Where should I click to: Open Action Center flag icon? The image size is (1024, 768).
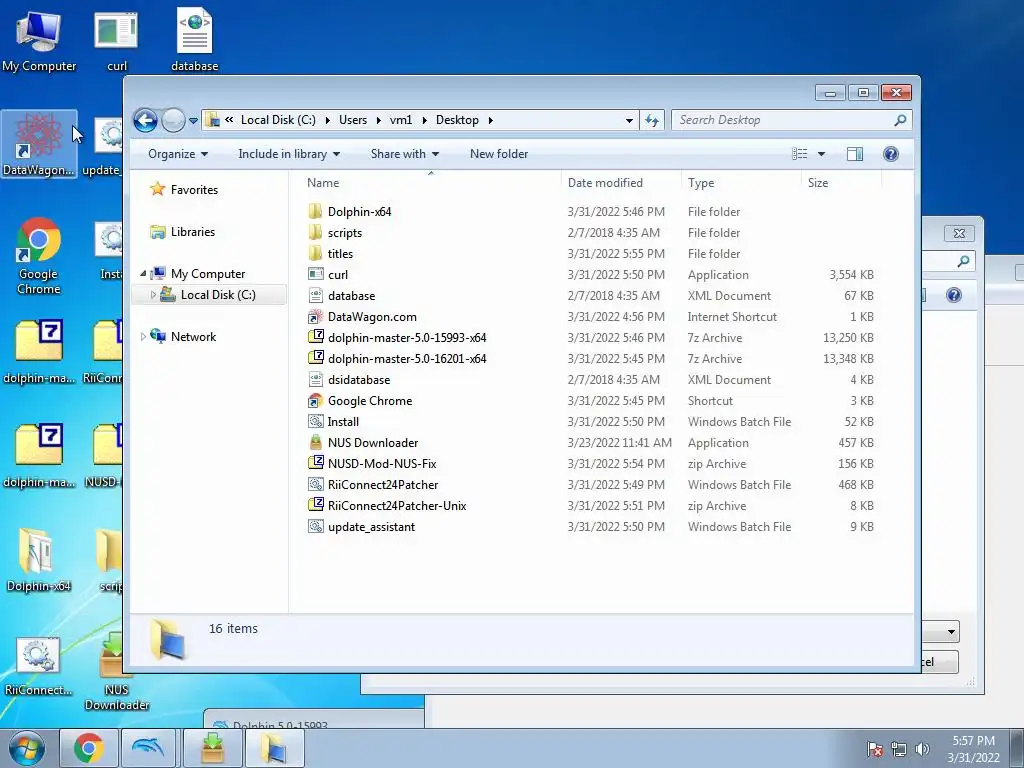click(875, 749)
